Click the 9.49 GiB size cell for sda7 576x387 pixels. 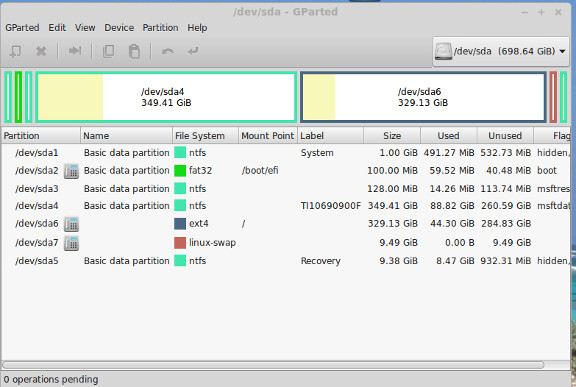point(399,243)
